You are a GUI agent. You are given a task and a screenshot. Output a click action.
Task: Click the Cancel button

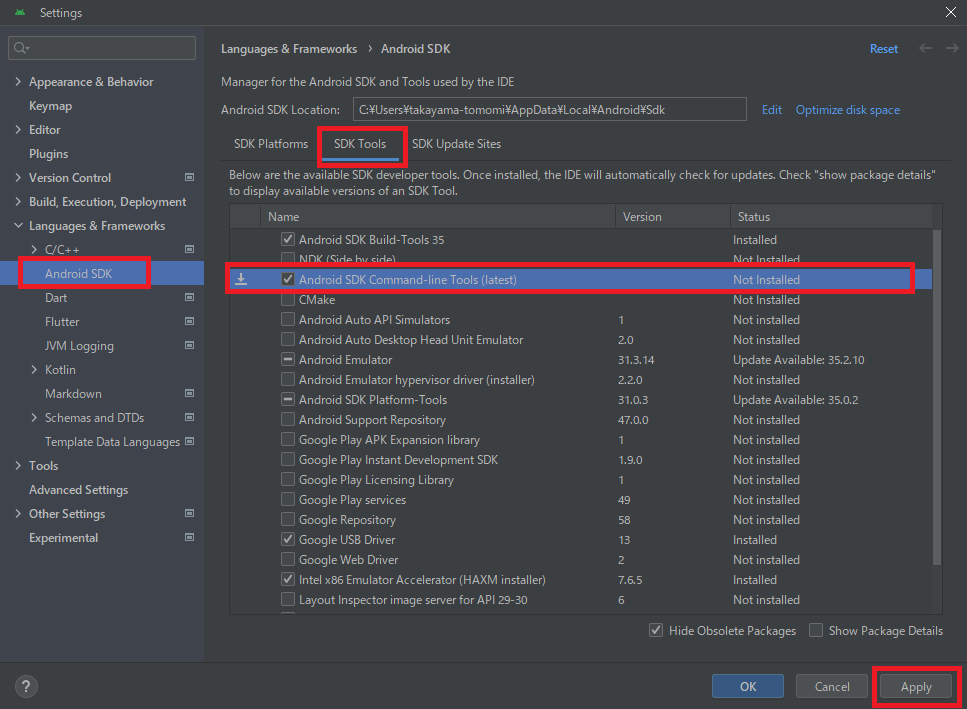(x=831, y=686)
